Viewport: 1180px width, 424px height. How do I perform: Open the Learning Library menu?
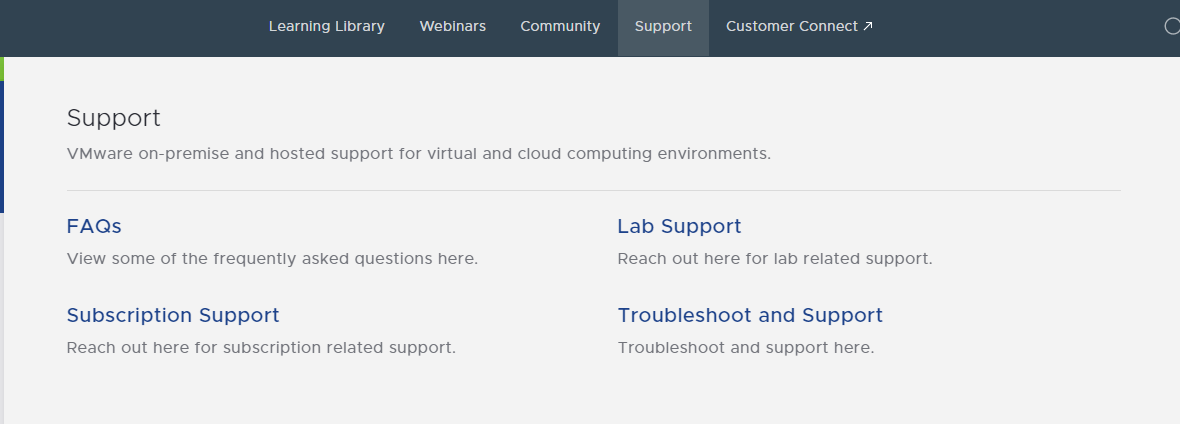point(327,26)
